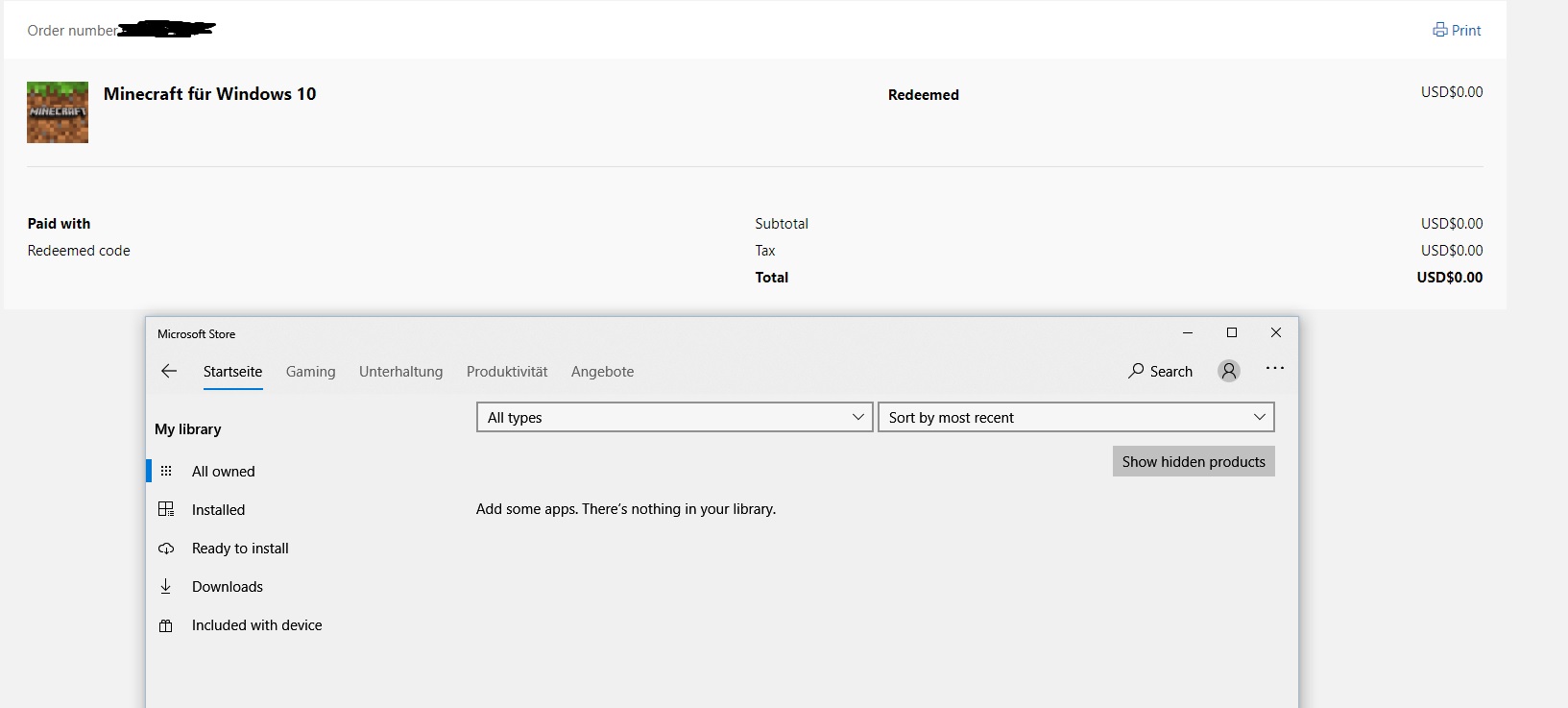The height and width of the screenshot is (708, 1568).
Task: Click the All owned grid icon
Action: (166, 471)
